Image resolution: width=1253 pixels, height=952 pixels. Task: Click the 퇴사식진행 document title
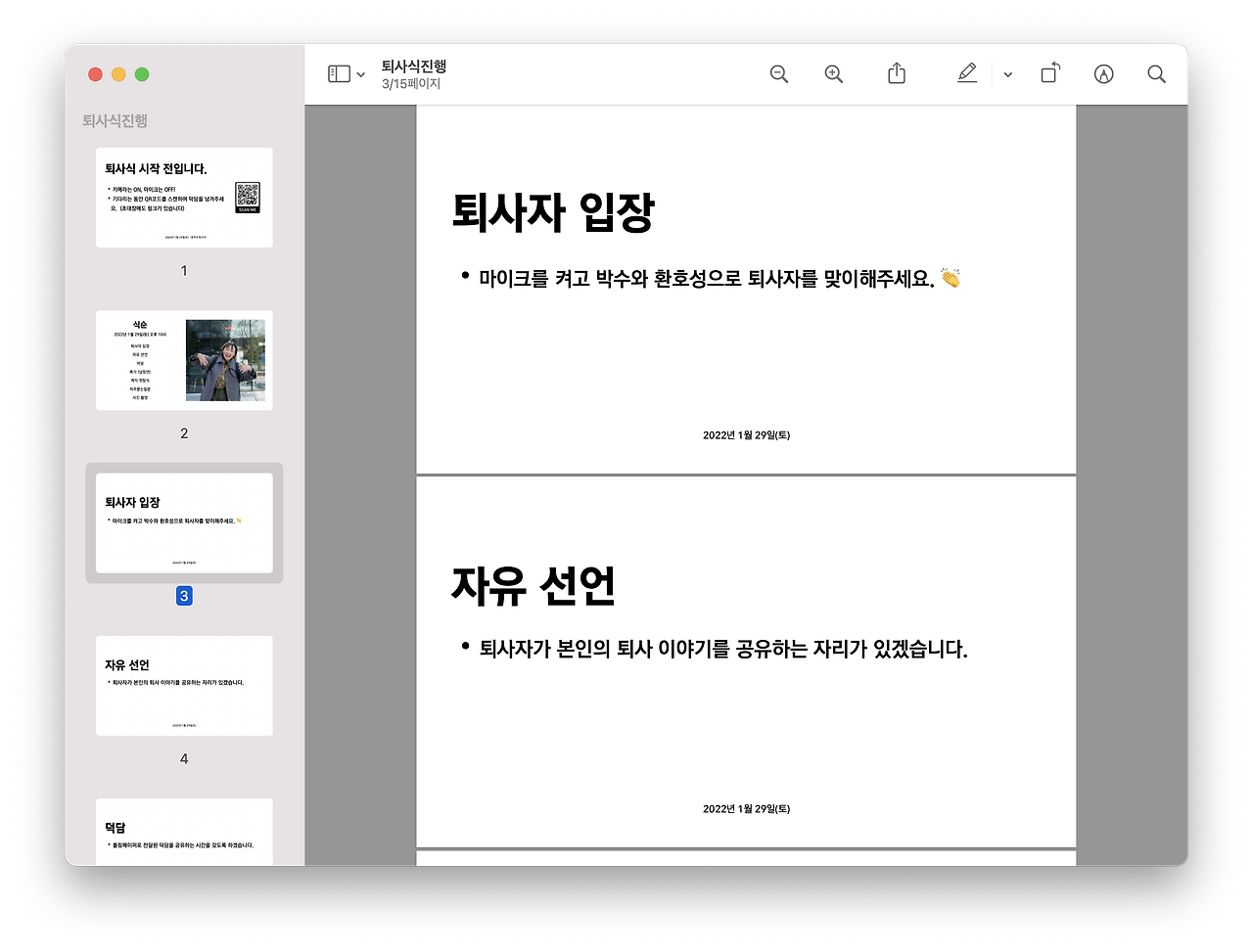pos(415,65)
